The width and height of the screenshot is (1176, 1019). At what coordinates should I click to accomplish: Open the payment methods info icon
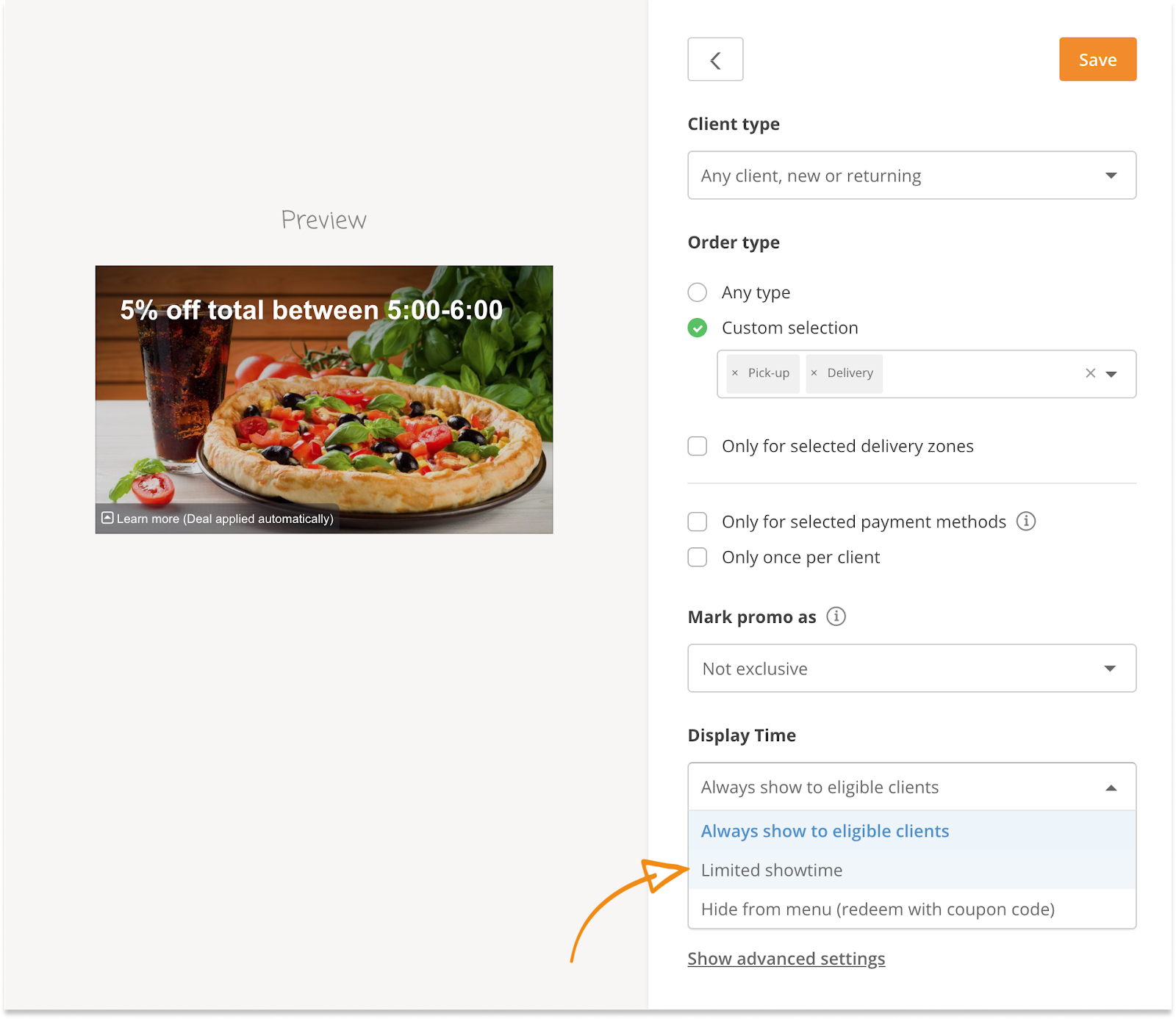pos(1025,522)
